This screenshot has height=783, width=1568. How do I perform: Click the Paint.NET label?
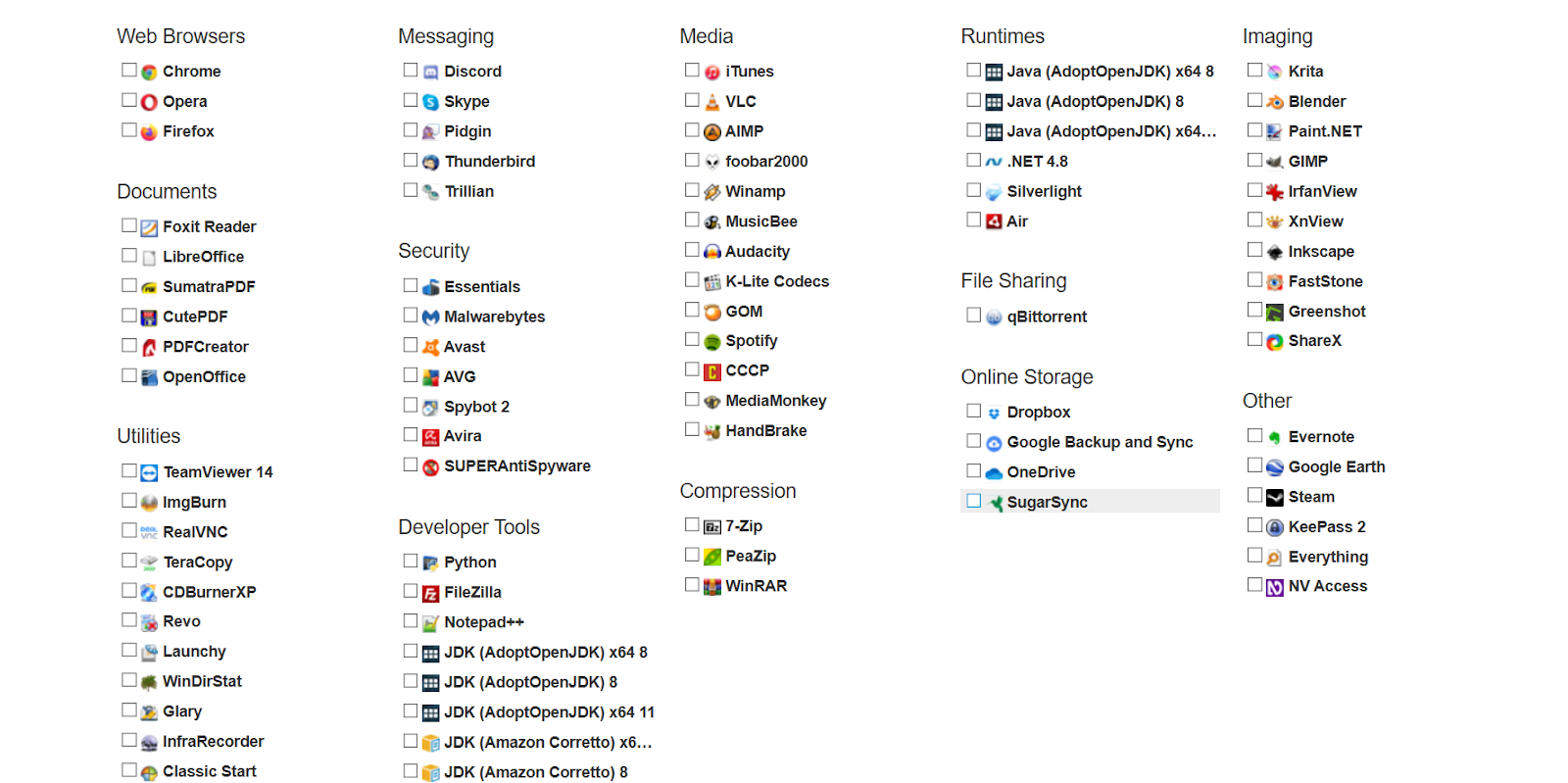[x=1325, y=131]
